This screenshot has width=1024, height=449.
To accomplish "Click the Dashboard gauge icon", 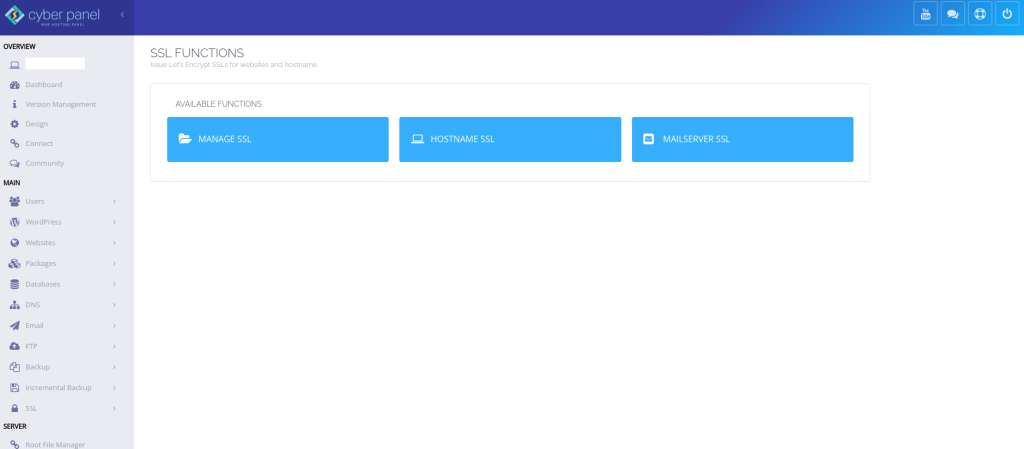I will pos(15,85).
